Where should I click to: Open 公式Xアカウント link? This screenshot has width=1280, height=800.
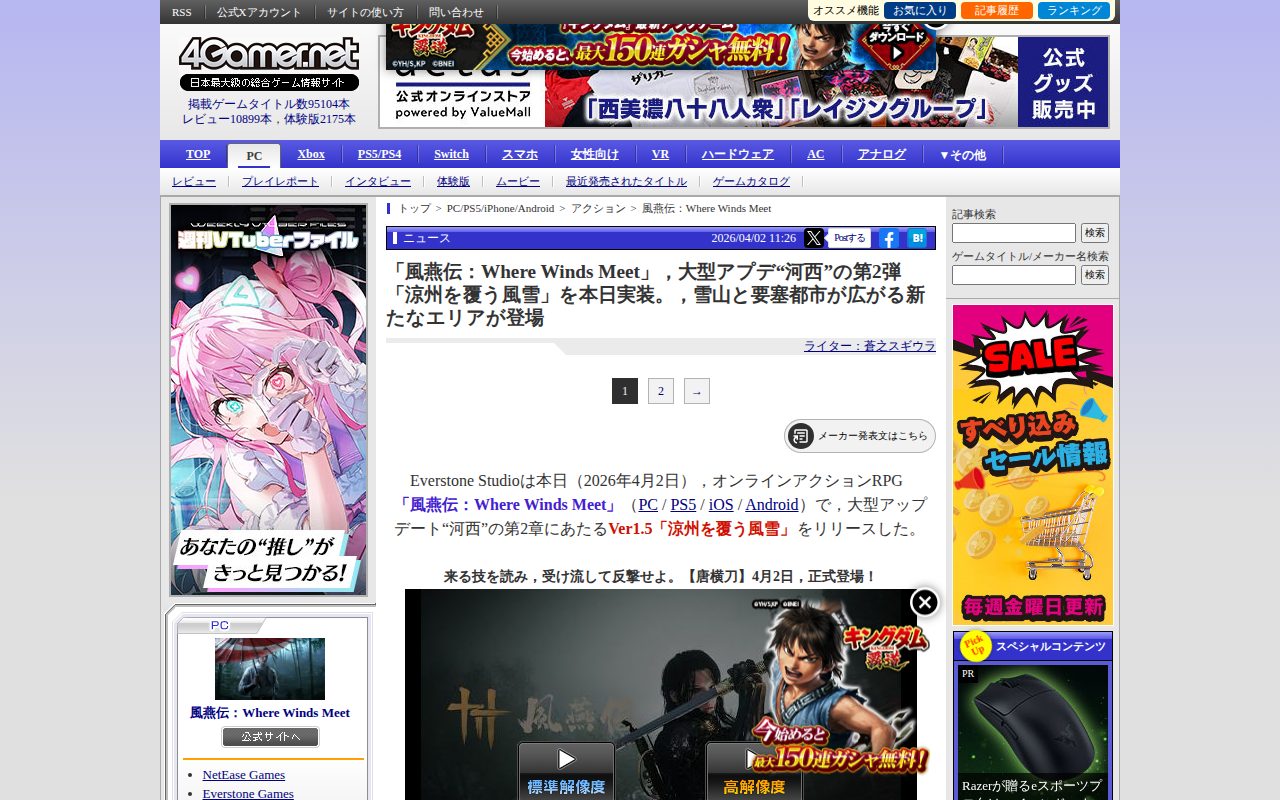click(259, 12)
